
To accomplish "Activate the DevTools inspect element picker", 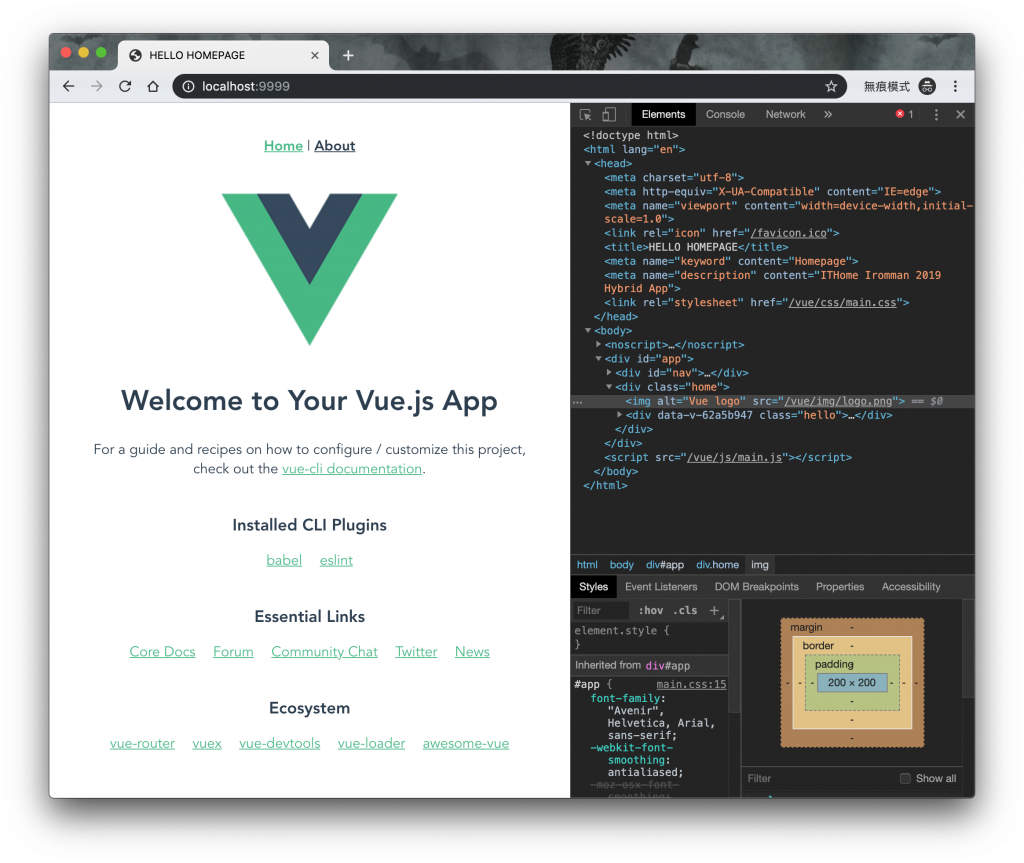I will tap(586, 114).
